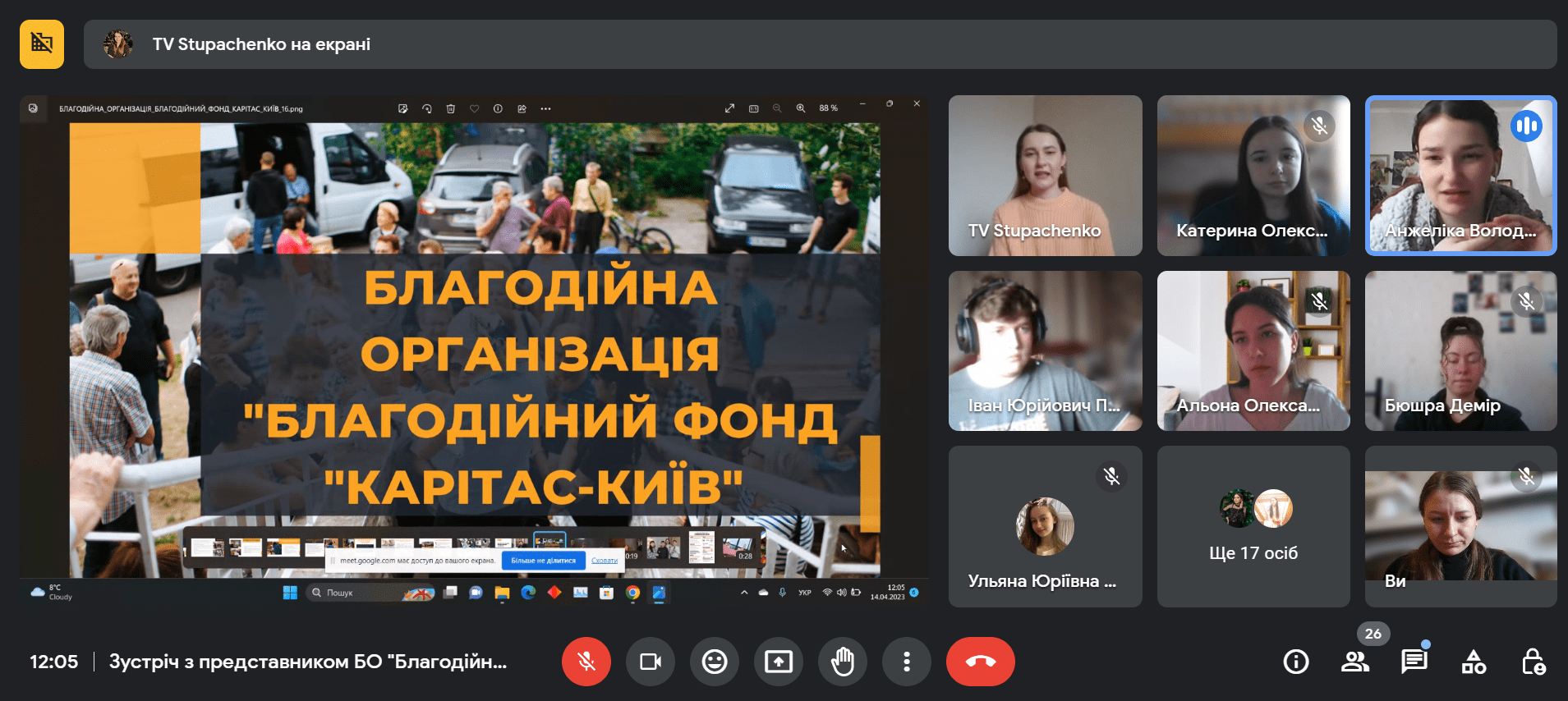Show the participants list panel

click(1354, 662)
